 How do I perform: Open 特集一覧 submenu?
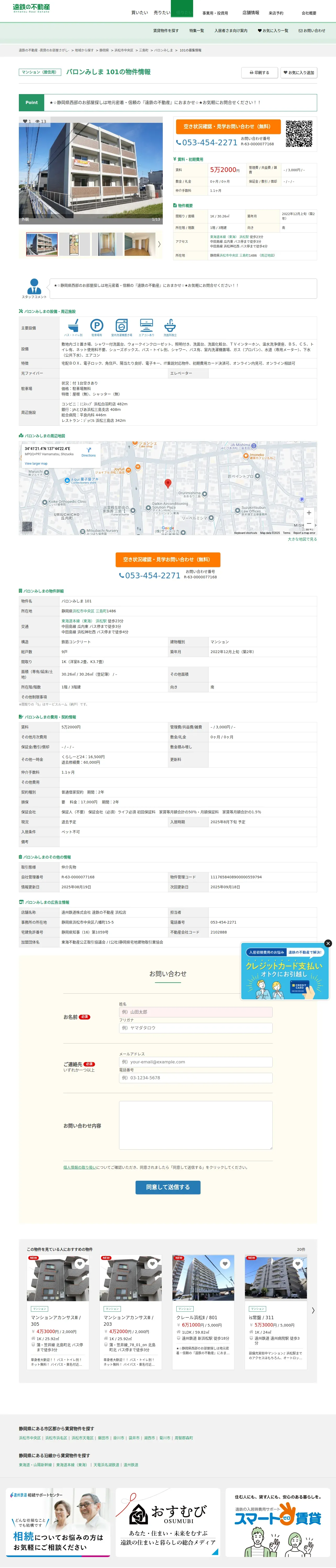tap(196, 30)
